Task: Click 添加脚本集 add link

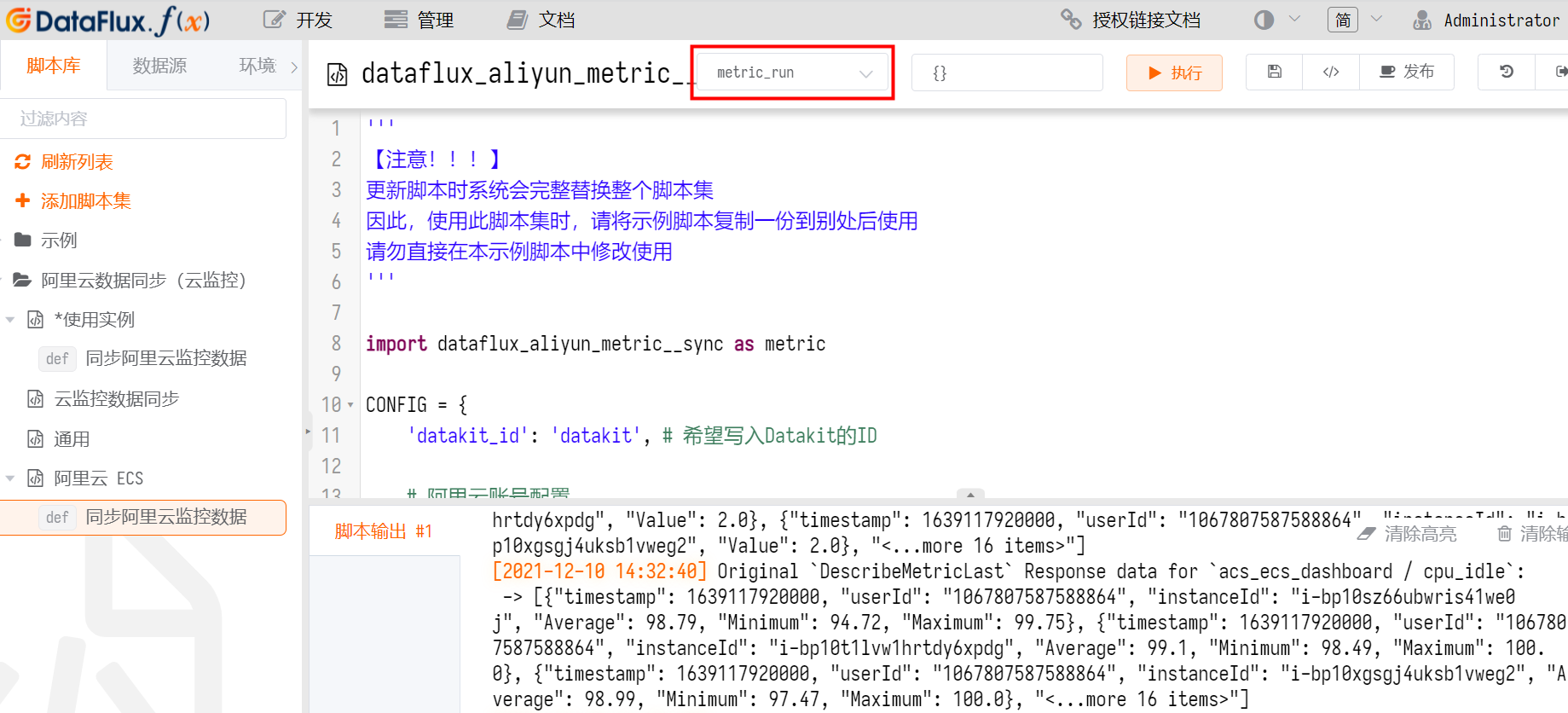Action: (86, 201)
